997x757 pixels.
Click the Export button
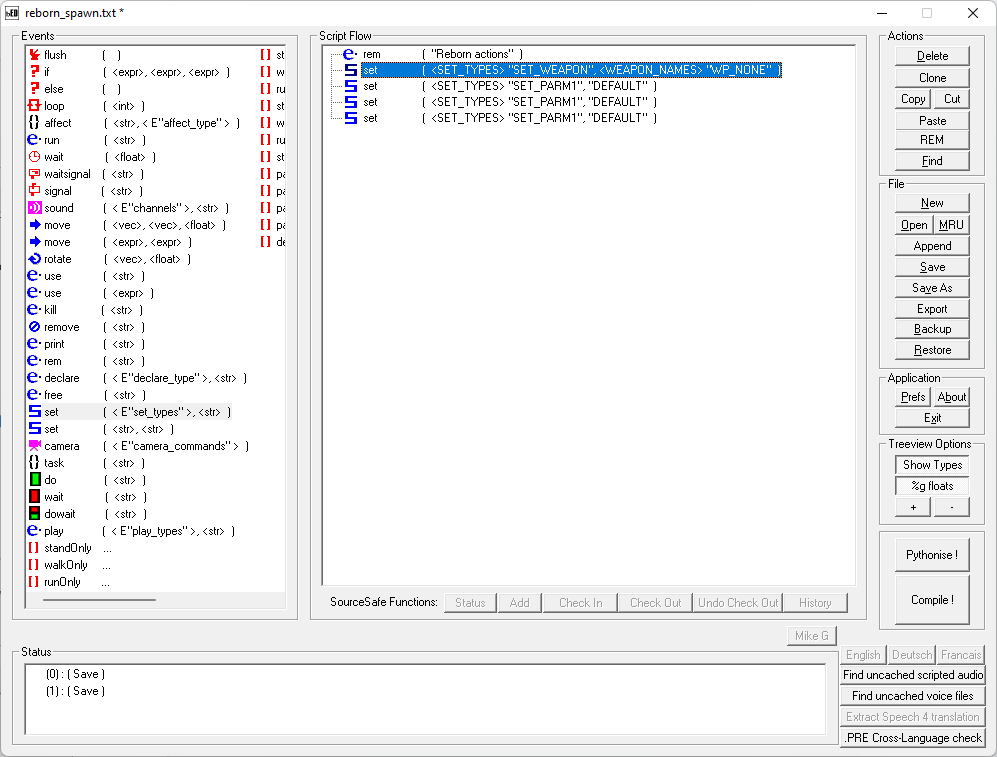point(932,309)
